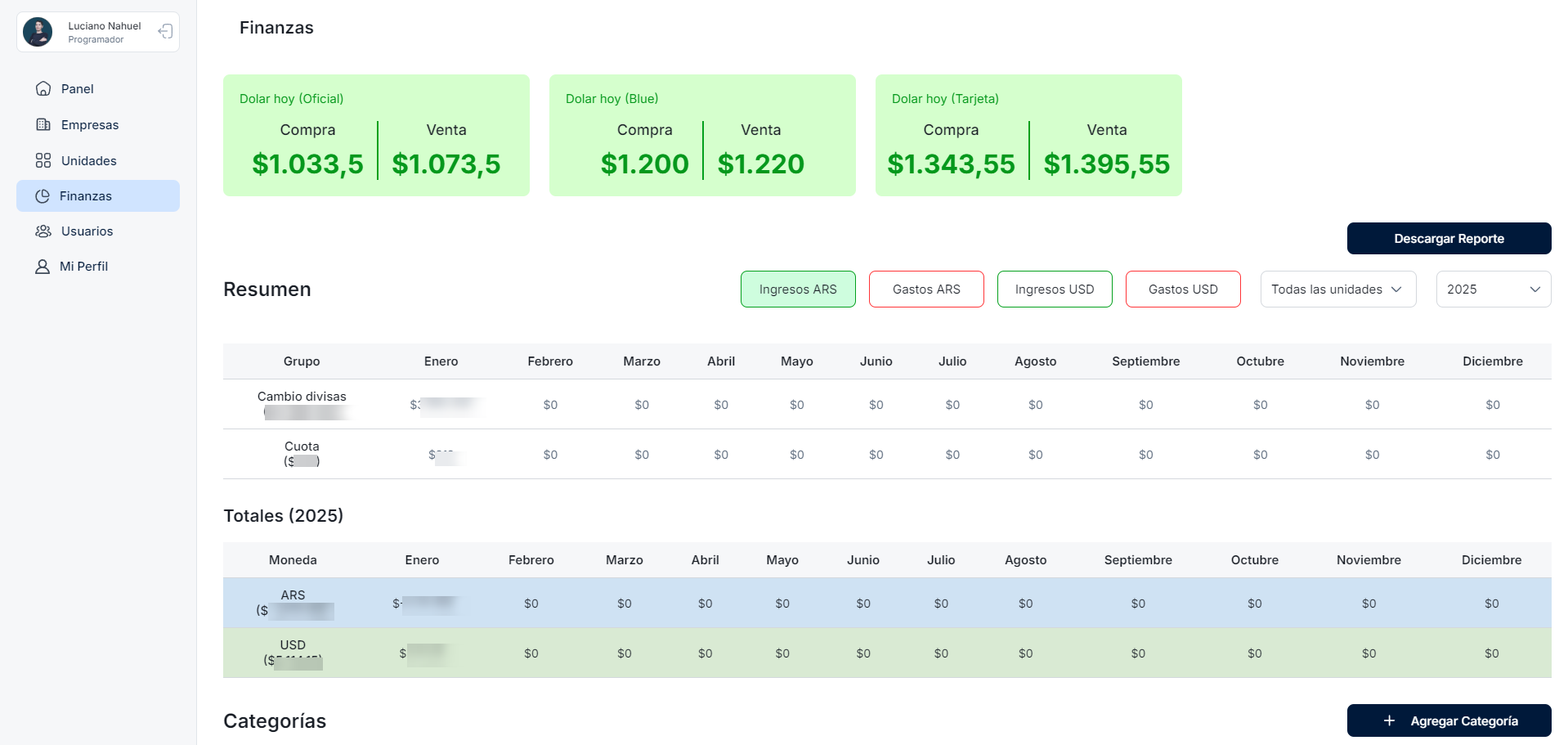Click the Empresas building icon

pyautogui.click(x=43, y=125)
